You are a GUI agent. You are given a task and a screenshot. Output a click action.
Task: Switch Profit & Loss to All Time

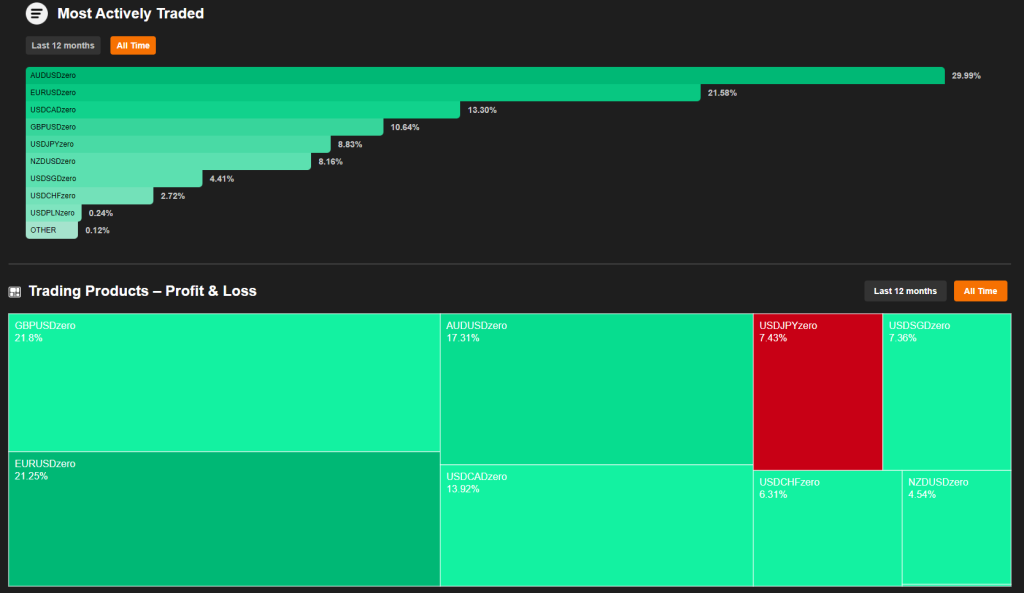[x=980, y=291]
